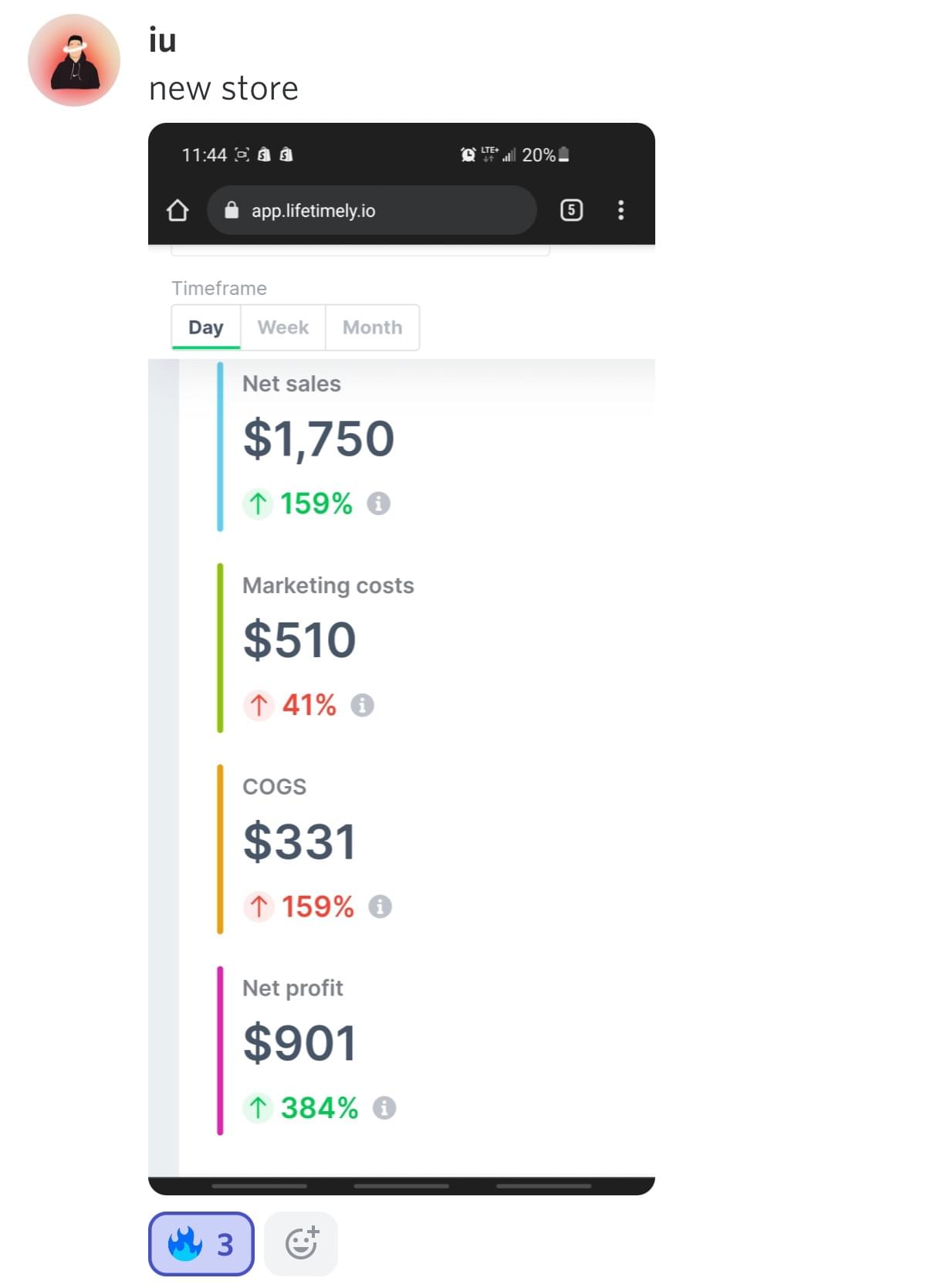Click the app.lifetimely.io address bar
The width and height of the screenshot is (930, 1288).
tap(370, 210)
